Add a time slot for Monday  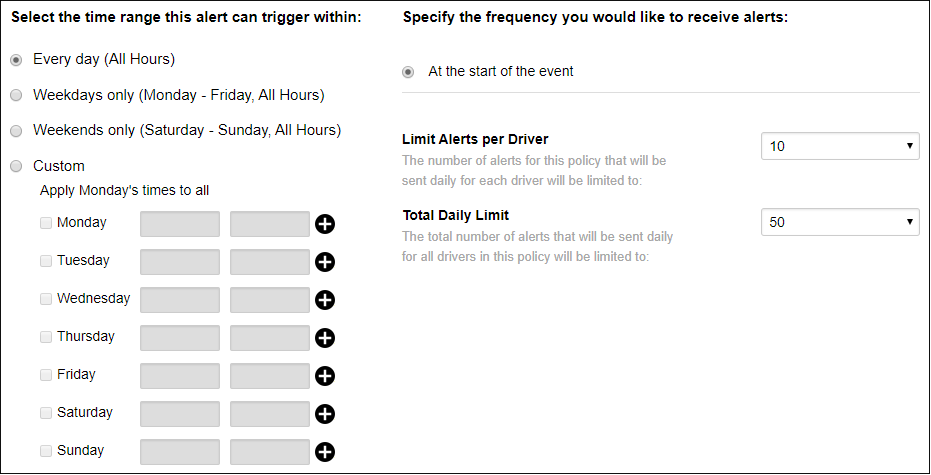(325, 224)
